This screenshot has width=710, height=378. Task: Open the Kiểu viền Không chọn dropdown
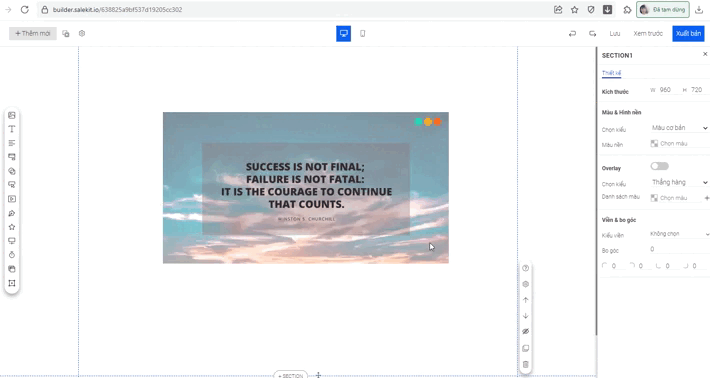[x=679, y=234]
